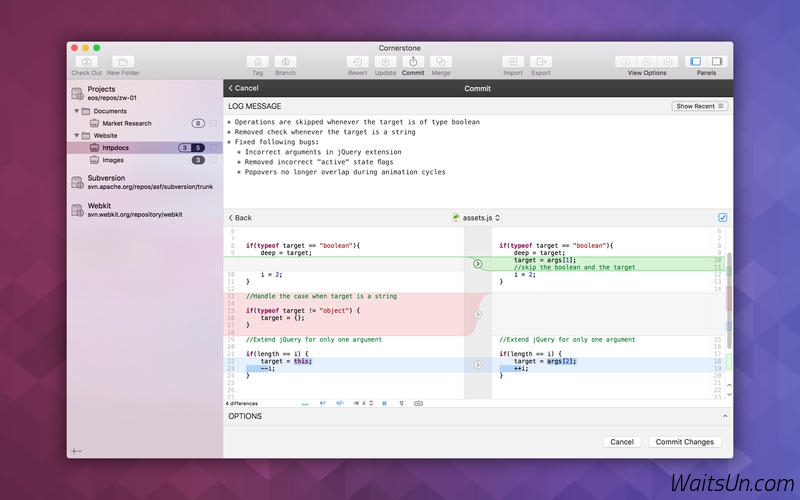Screen dimensions: 800x500
Task: Click the Commit stopwatch toolbar icon
Action: coord(413,62)
